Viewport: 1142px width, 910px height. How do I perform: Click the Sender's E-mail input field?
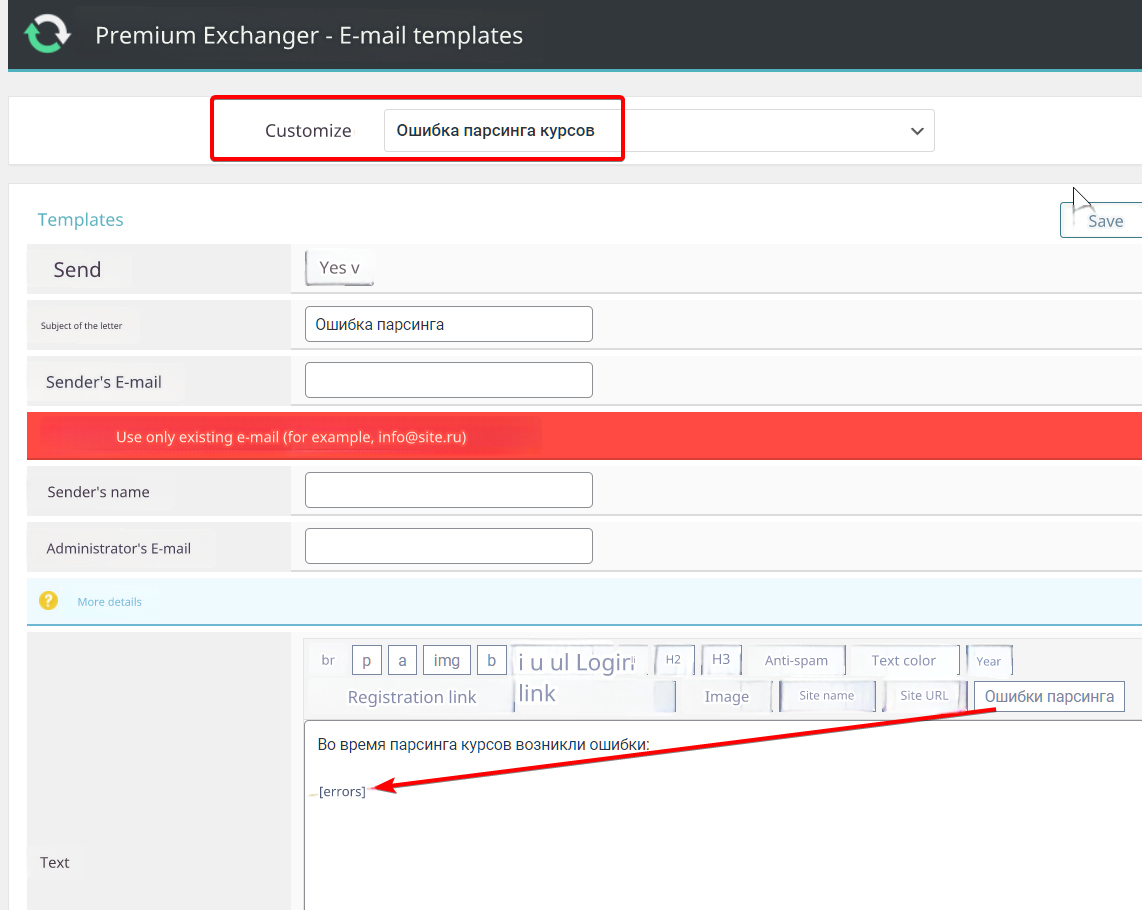pyautogui.click(x=448, y=380)
